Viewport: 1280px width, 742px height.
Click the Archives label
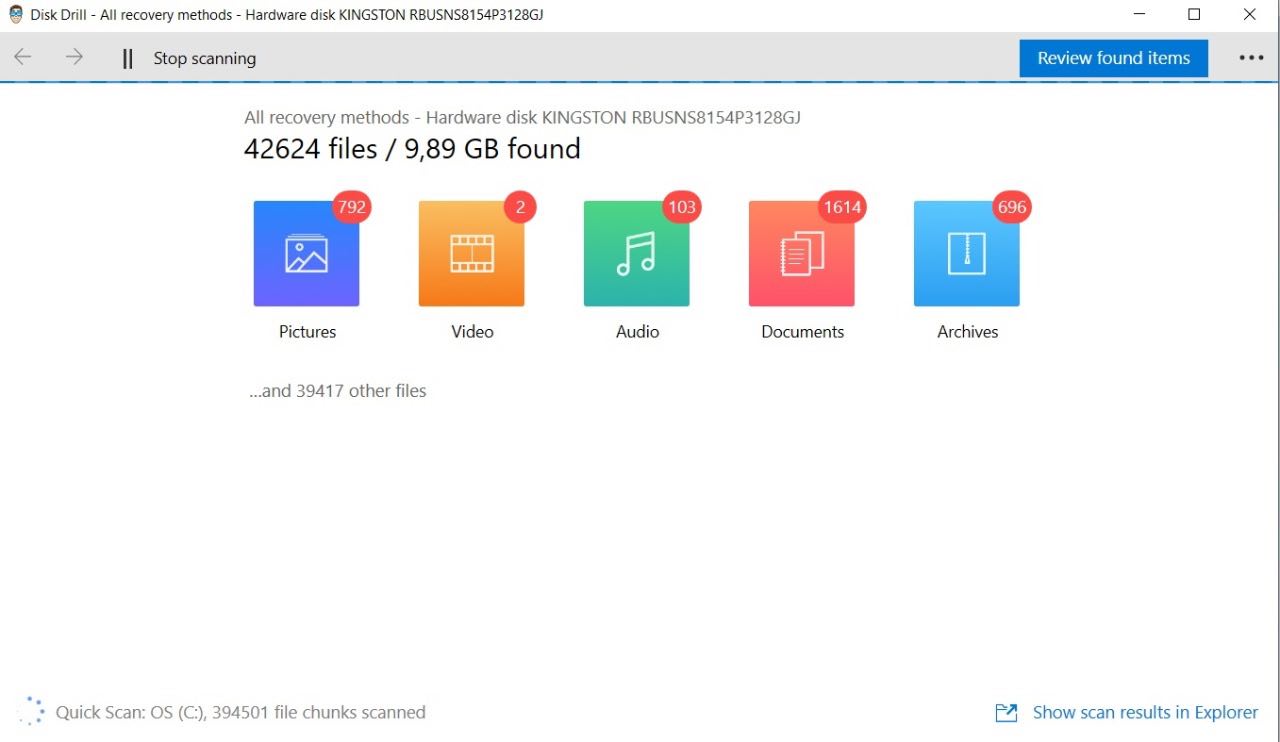pos(967,332)
